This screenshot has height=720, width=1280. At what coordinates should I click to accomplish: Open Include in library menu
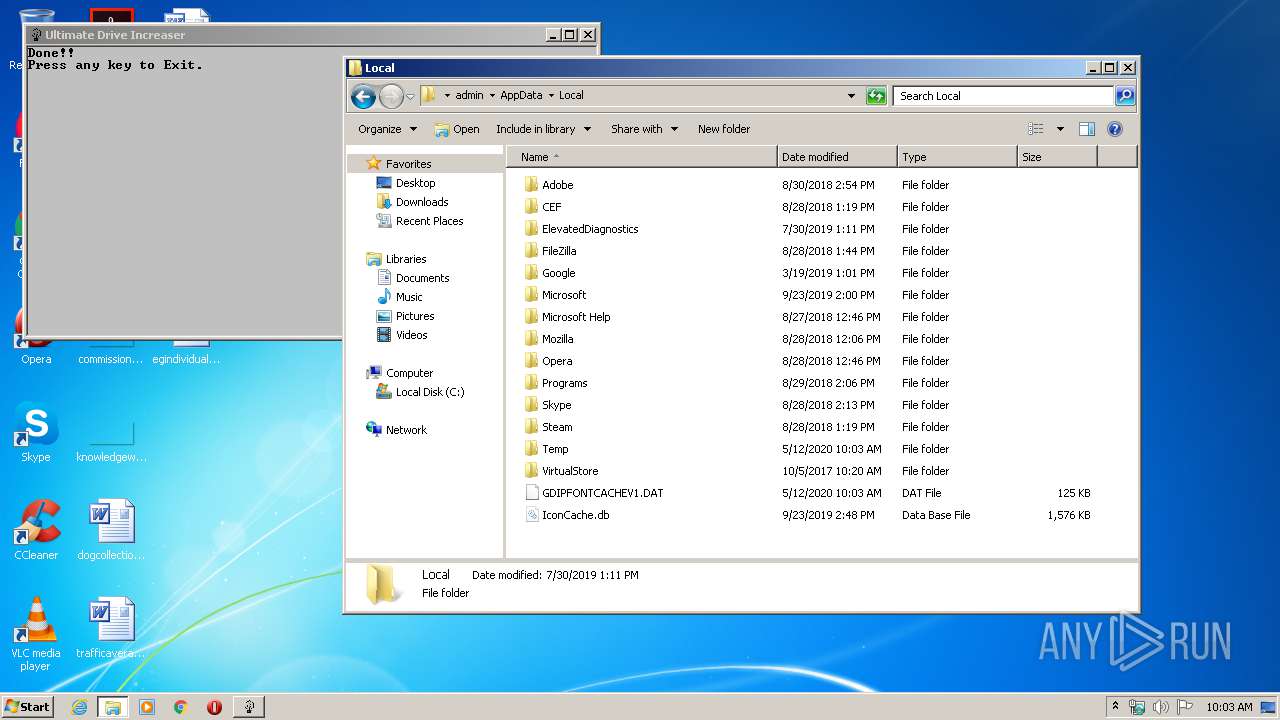coord(543,129)
